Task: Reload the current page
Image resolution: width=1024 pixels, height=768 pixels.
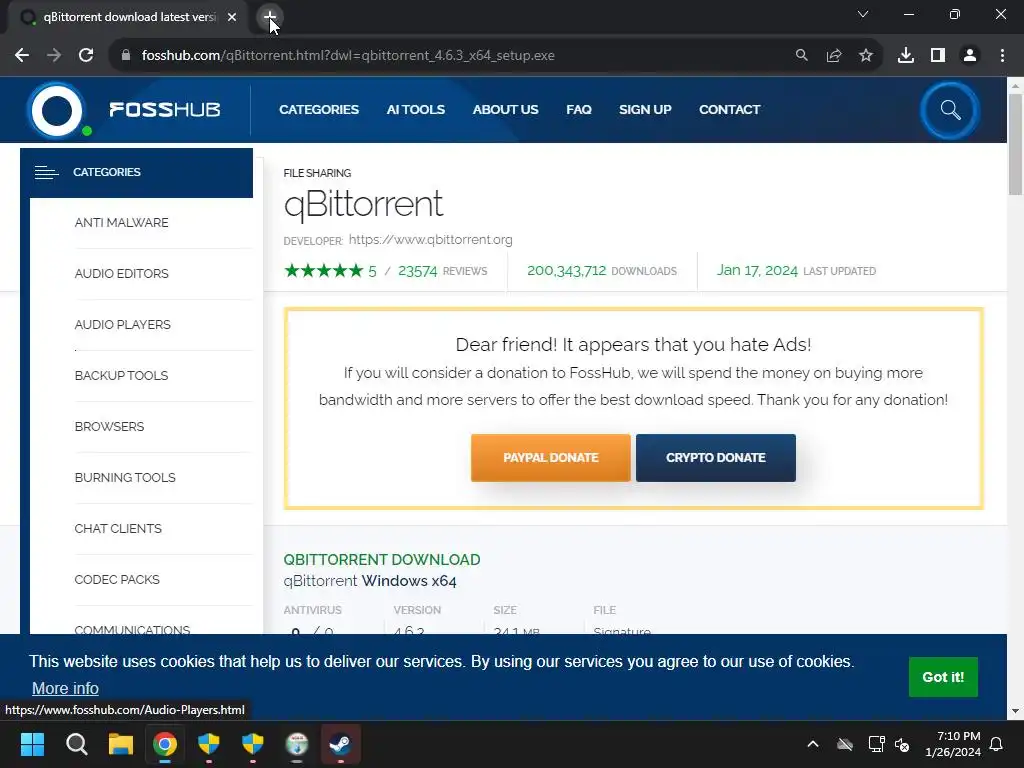Action: [x=86, y=56]
